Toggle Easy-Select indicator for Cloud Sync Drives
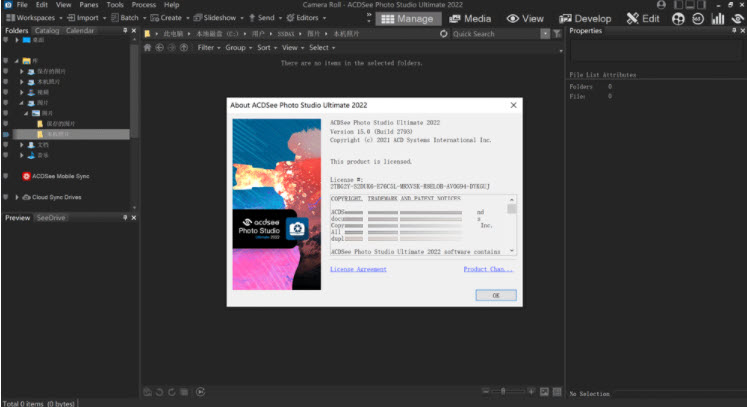Image resolution: width=747 pixels, height=407 pixels. [x=6, y=197]
